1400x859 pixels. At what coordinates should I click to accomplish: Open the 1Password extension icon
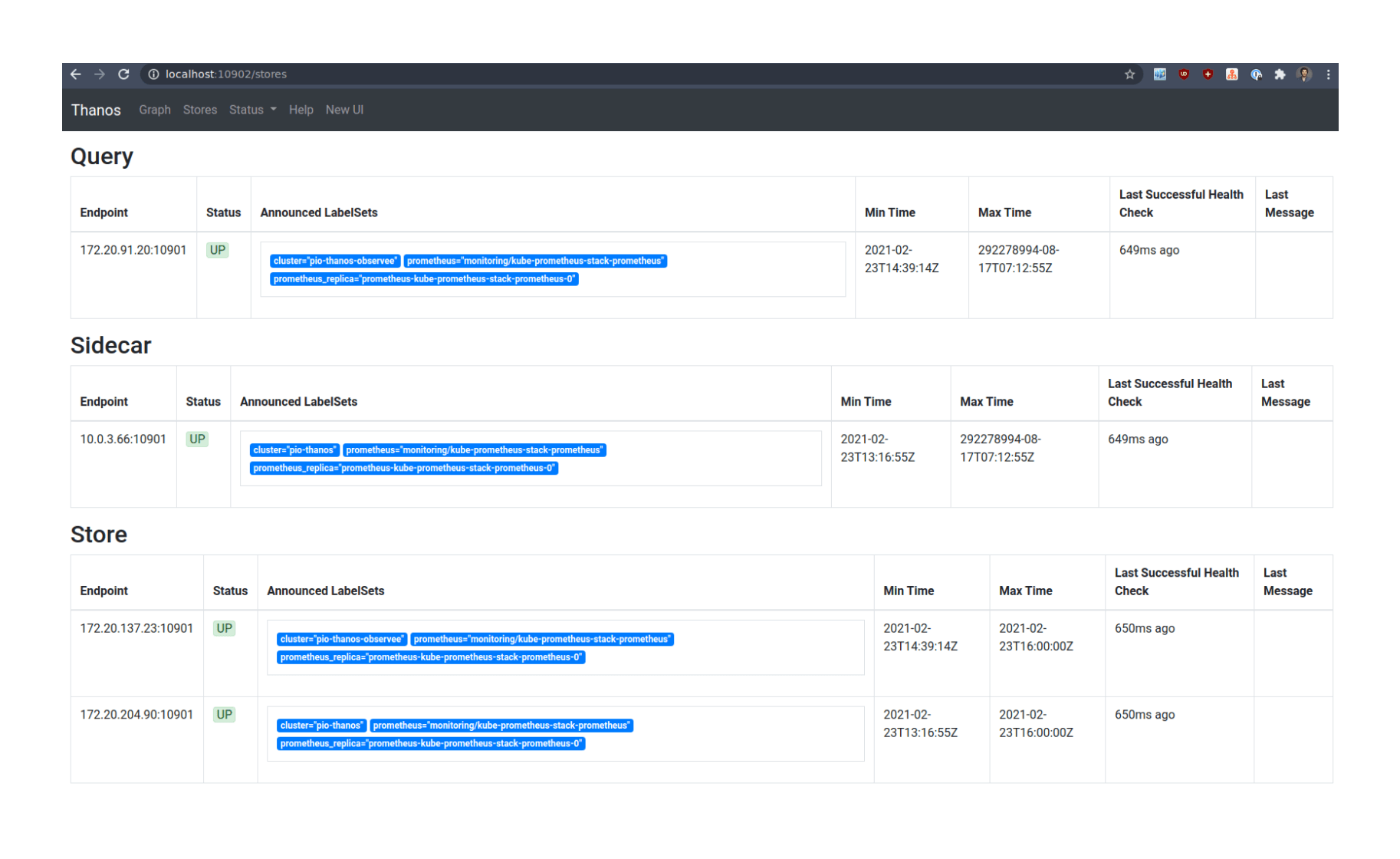pos(1256,74)
